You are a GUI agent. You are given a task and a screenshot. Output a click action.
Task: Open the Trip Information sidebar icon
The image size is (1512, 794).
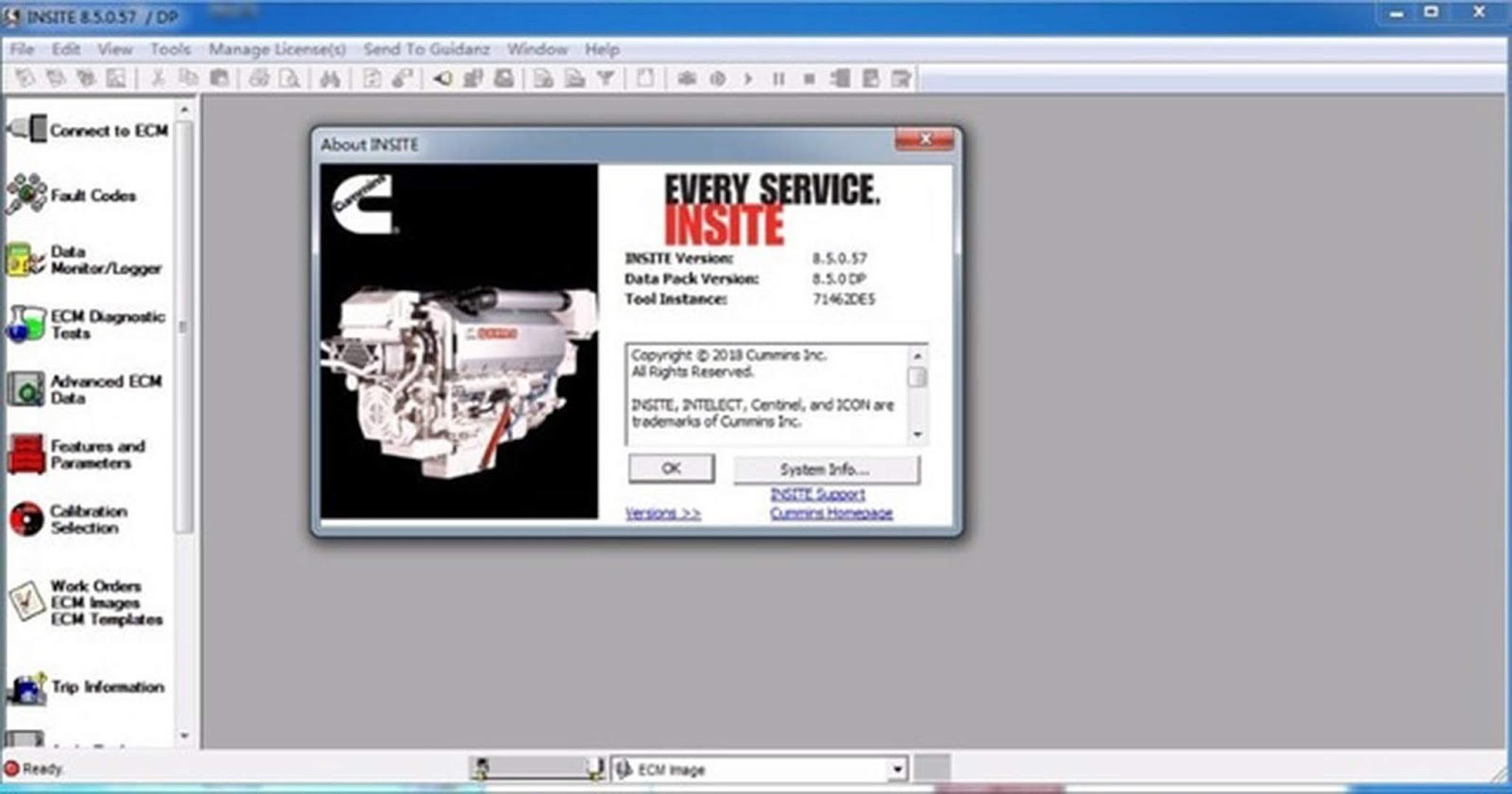click(x=26, y=687)
